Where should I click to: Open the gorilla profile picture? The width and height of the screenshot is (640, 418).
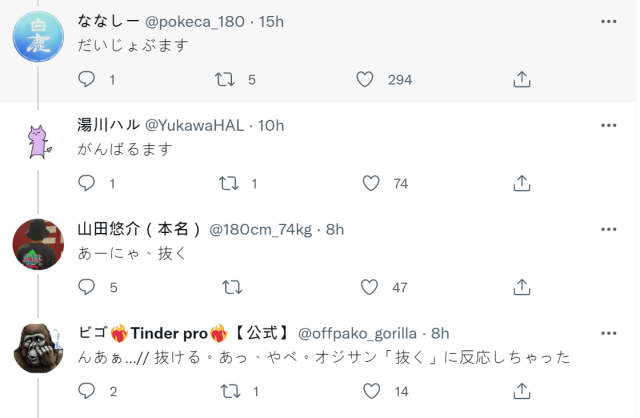point(38,349)
